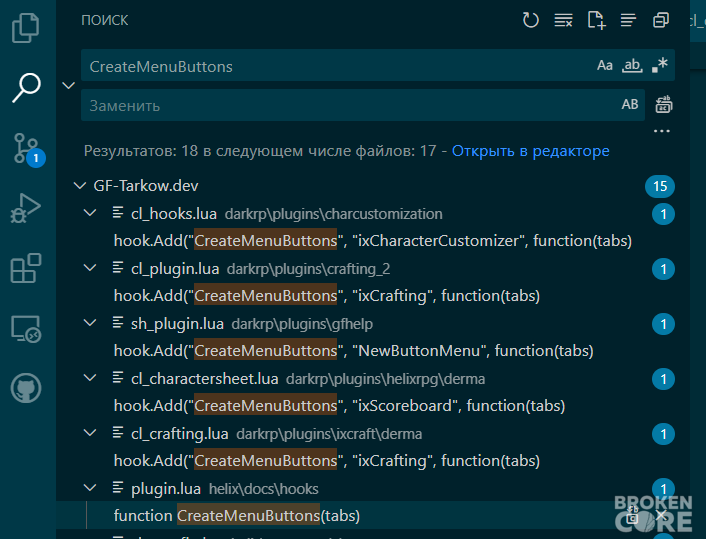This screenshot has width=706, height=539.
Task: Open Source Control view with badge
Action: click(x=28, y=149)
